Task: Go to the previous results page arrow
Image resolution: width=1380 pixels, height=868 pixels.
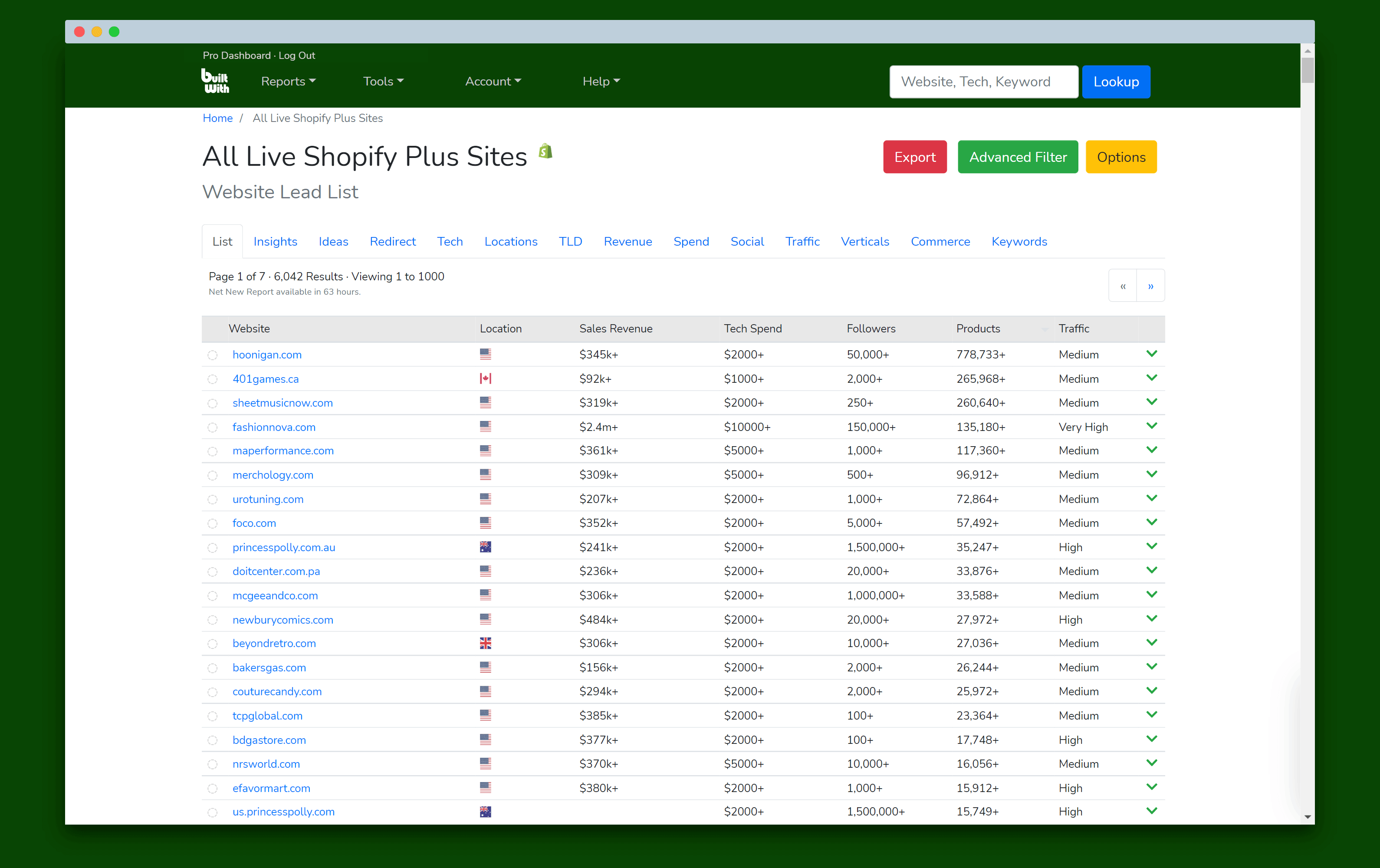Action: [x=1123, y=286]
